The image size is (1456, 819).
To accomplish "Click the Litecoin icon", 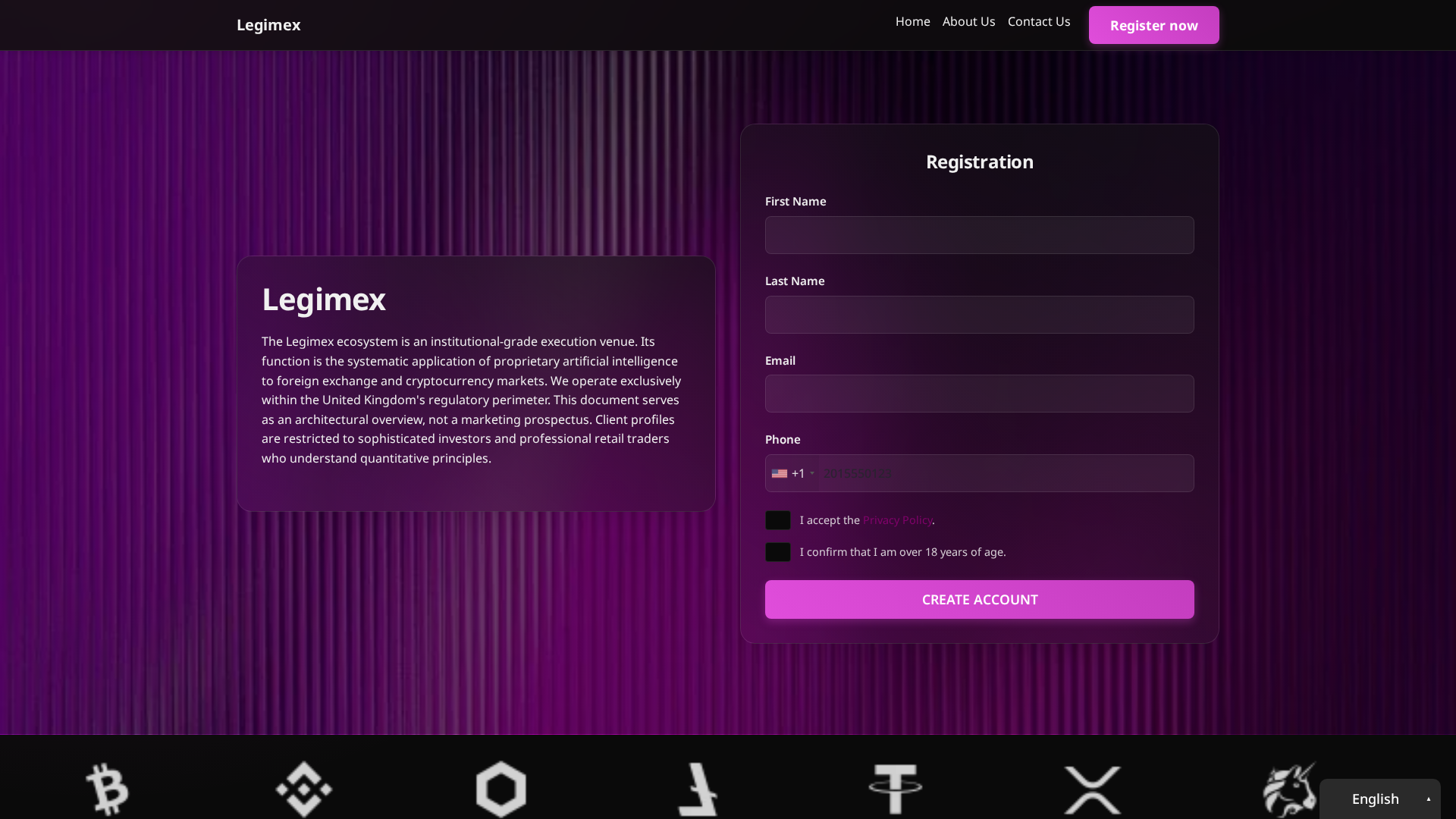I will (698, 789).
